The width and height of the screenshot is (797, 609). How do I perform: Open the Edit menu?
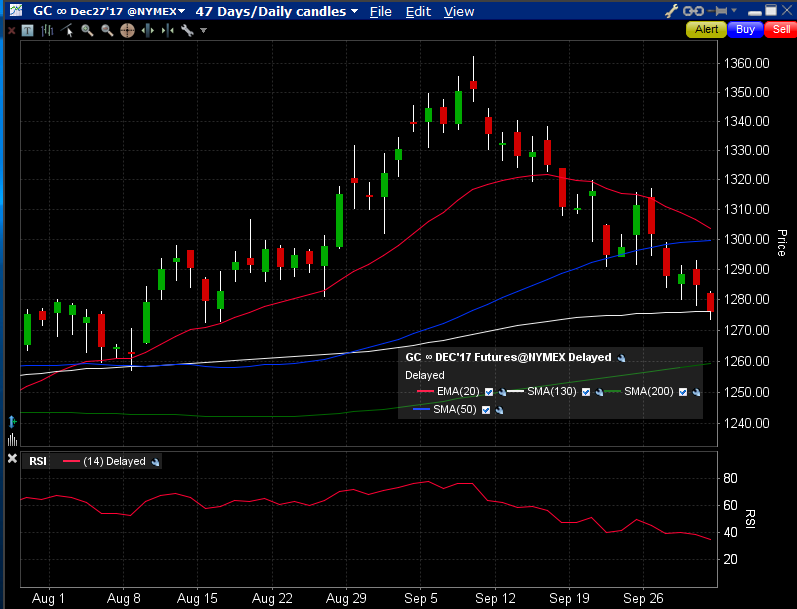click(418, 12)
